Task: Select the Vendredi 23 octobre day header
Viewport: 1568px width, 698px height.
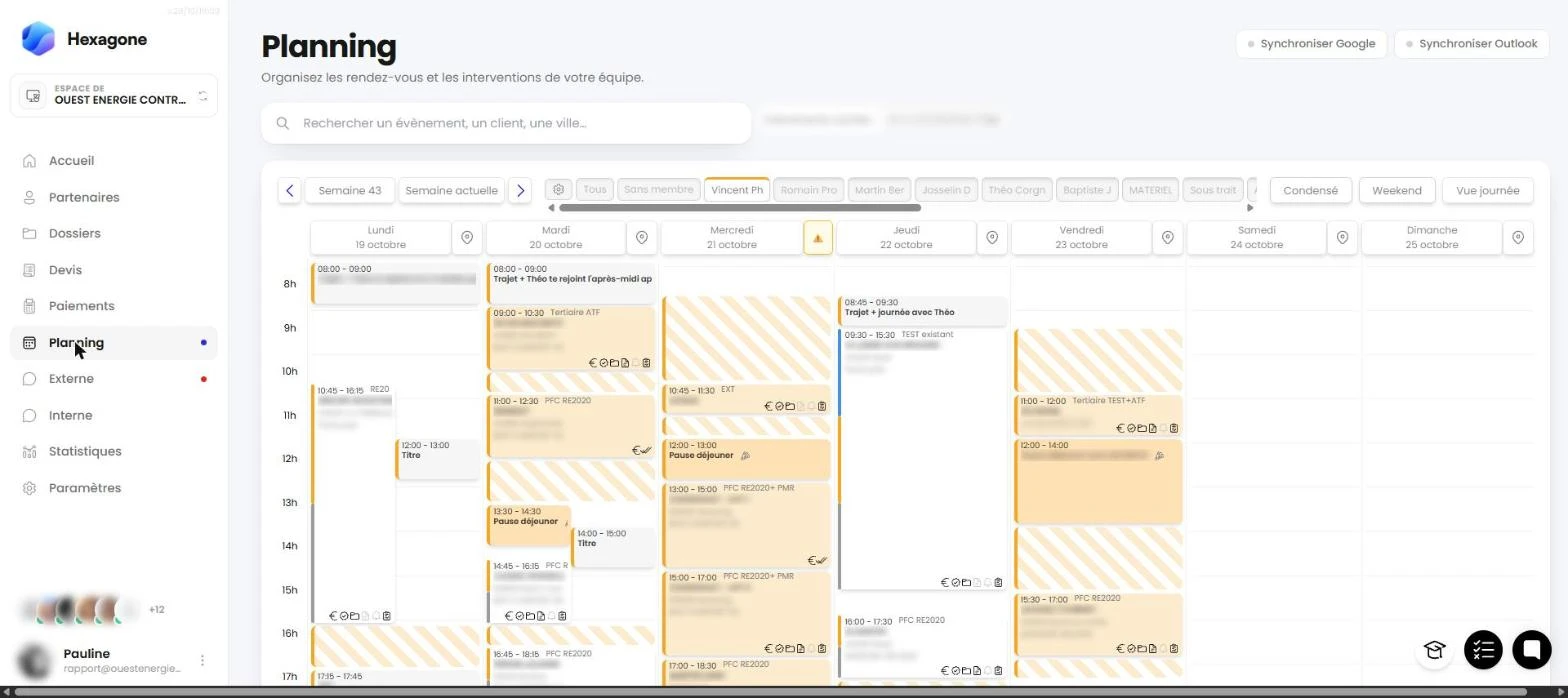Action: click(x=1081, y=238)
